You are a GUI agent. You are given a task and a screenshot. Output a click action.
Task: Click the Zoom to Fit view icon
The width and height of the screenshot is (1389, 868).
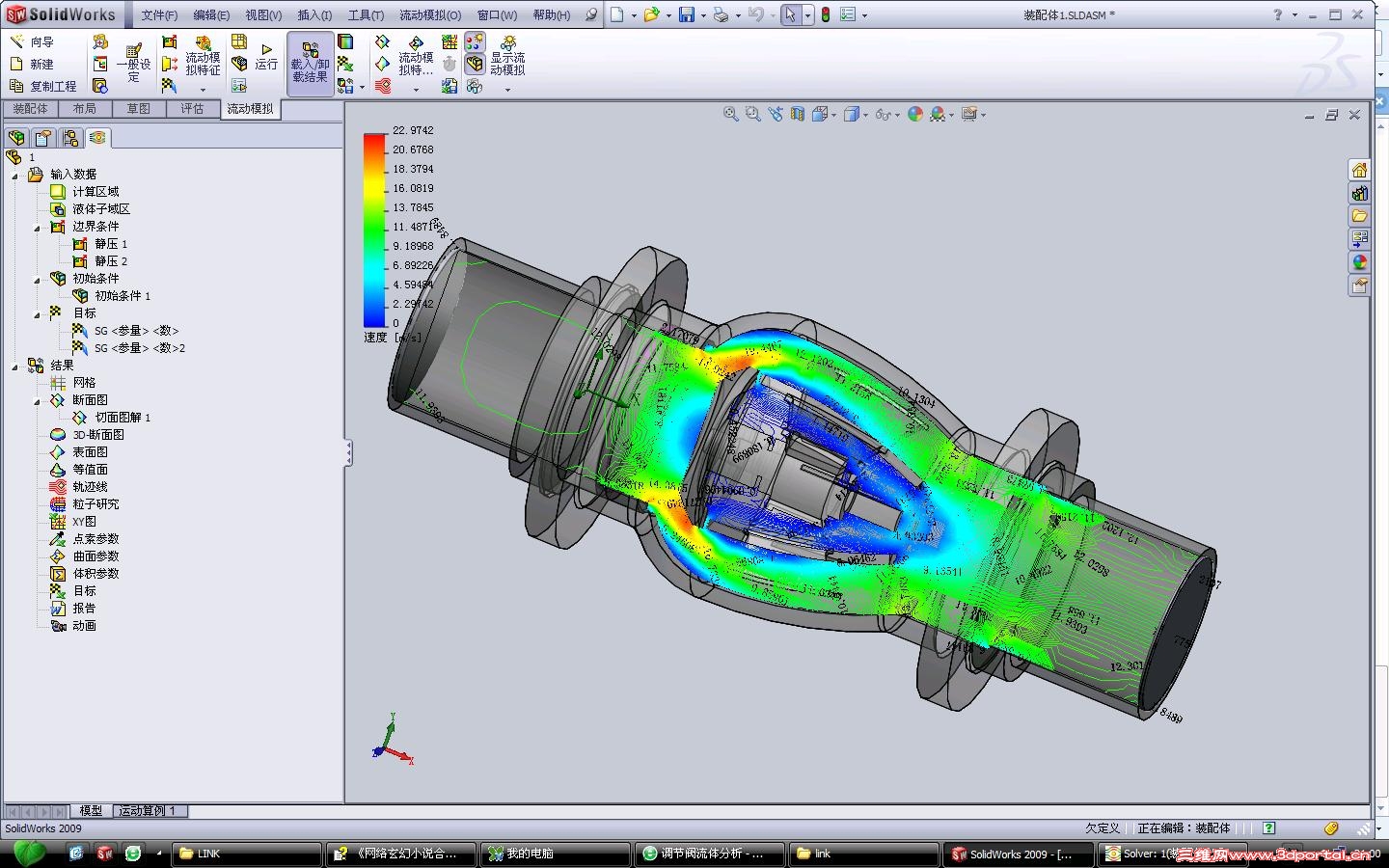[x=731, y=115]
